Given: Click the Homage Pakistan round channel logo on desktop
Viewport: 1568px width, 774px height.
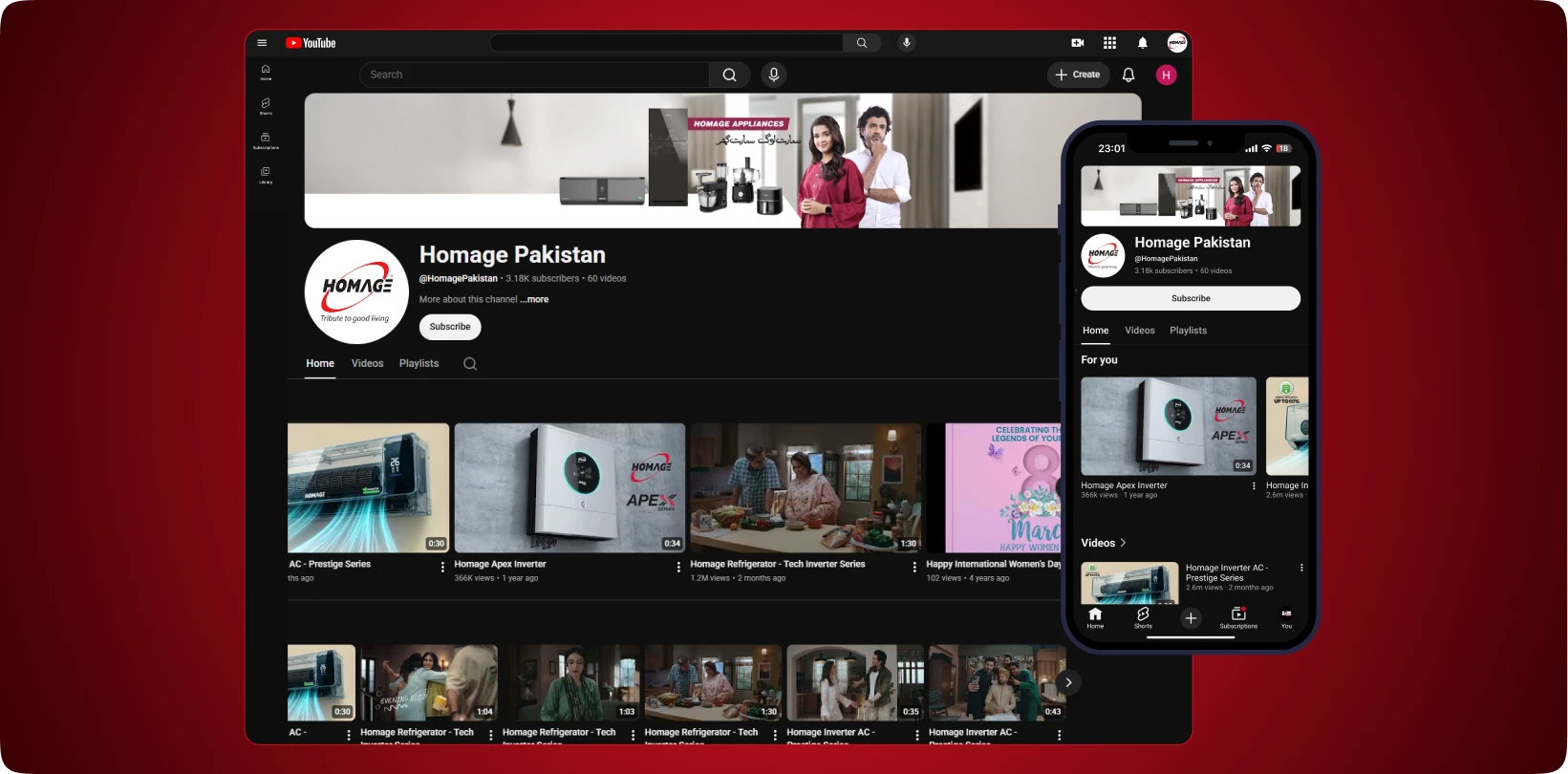Looking at the screenshot, I should [356, 292].
